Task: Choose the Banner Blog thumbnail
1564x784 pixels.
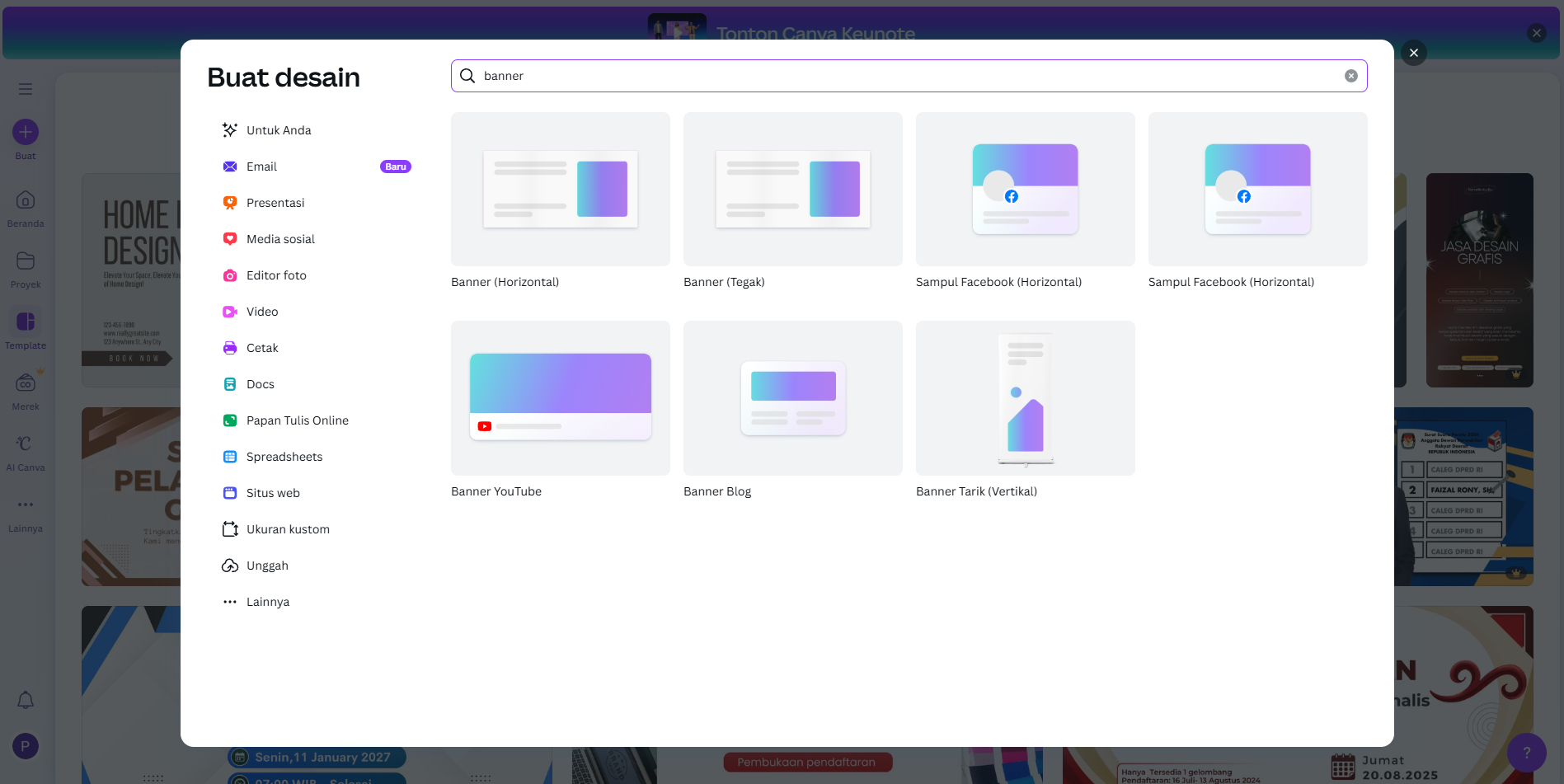Action: tap(793, 398)
